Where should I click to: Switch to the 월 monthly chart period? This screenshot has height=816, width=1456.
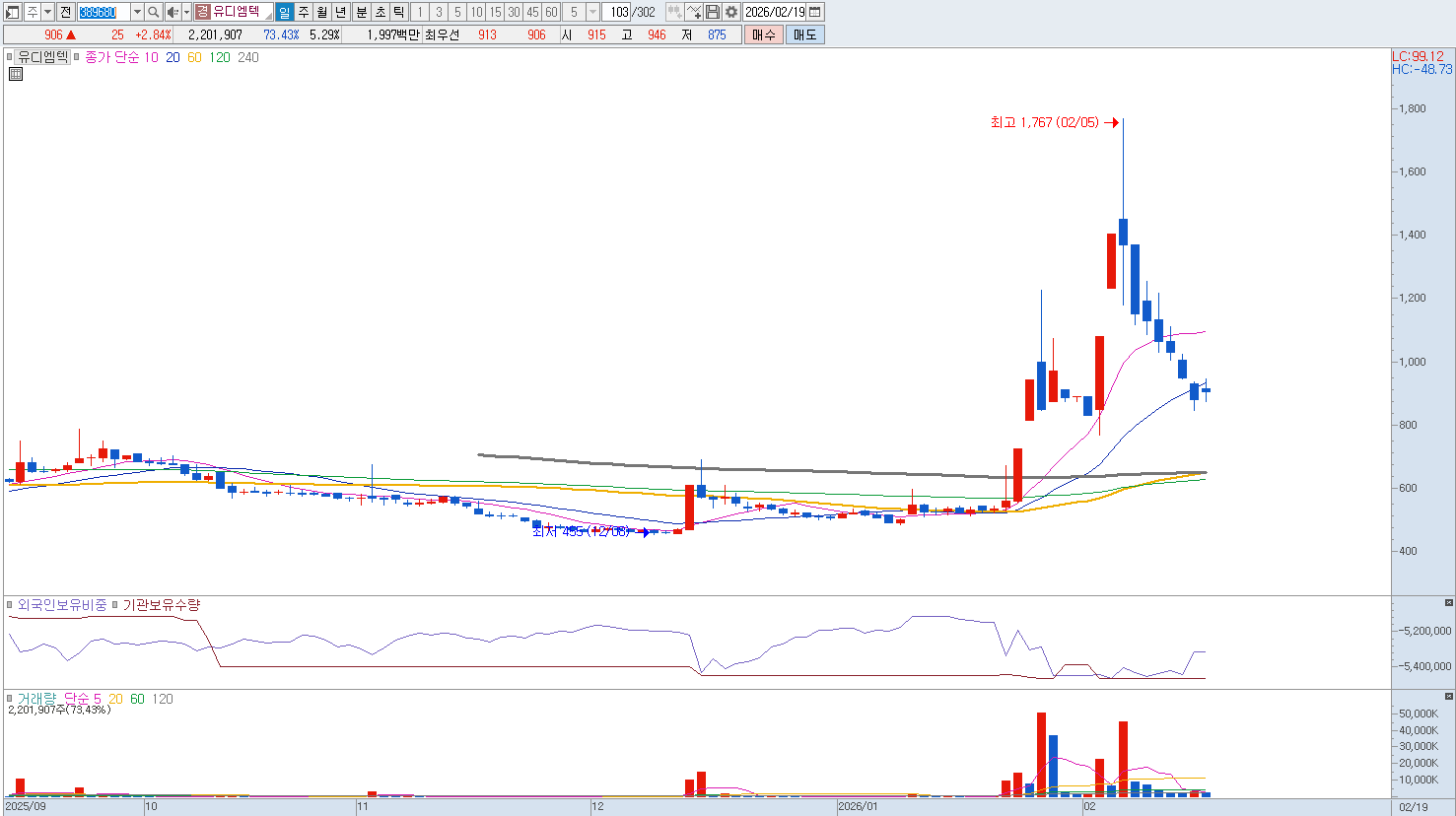click(322, 12)
